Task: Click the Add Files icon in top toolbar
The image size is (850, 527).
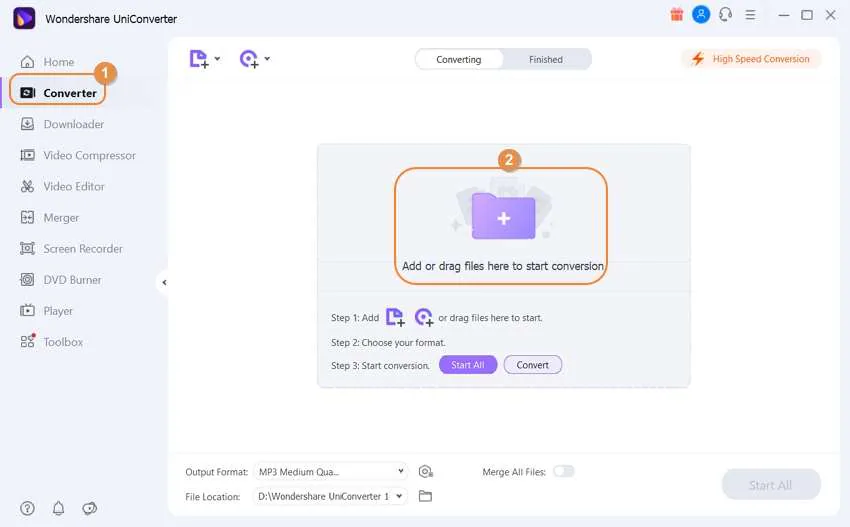Action: tap(199, 59)
